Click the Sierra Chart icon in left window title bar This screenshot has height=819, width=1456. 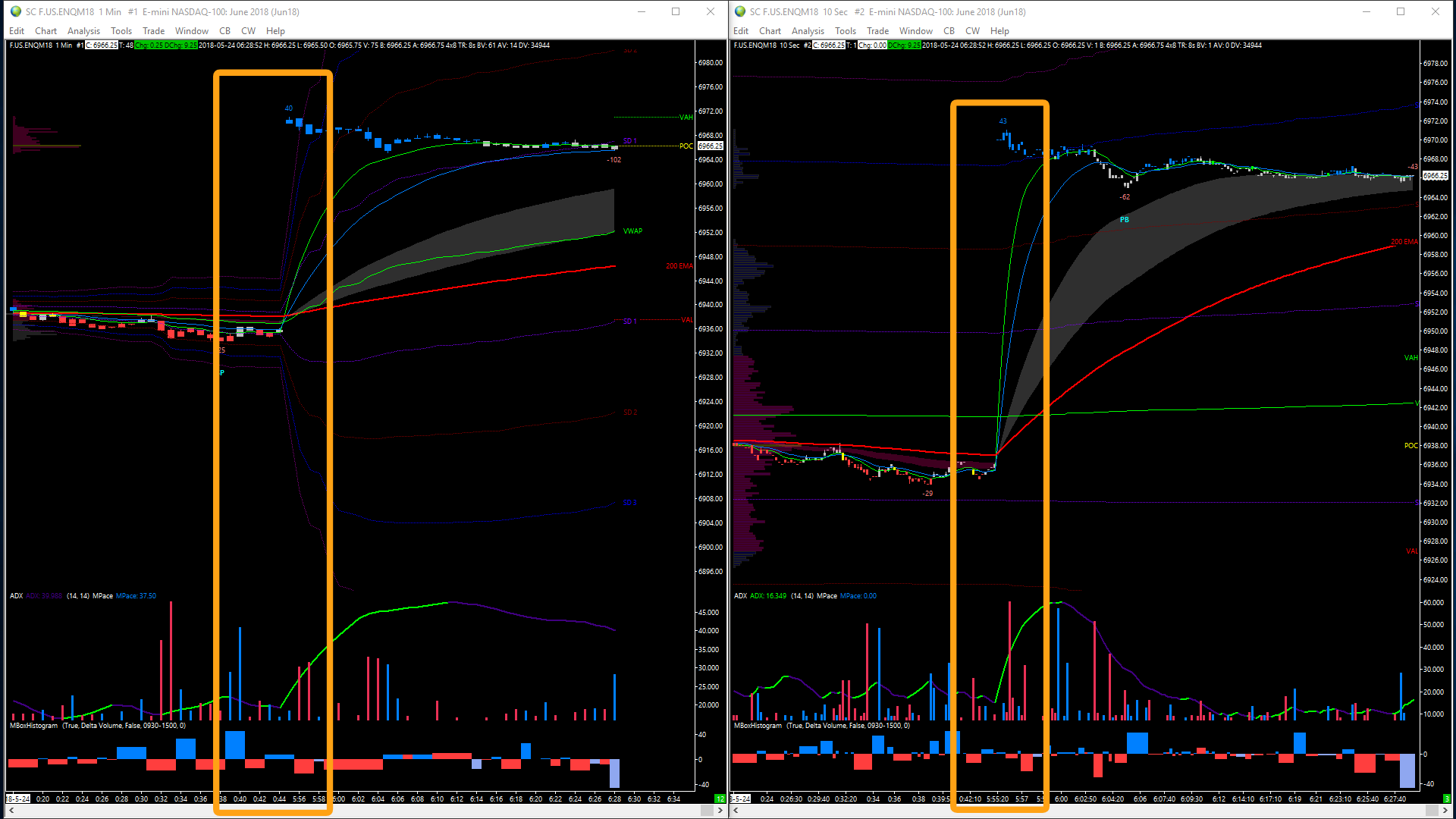[16, 11]
